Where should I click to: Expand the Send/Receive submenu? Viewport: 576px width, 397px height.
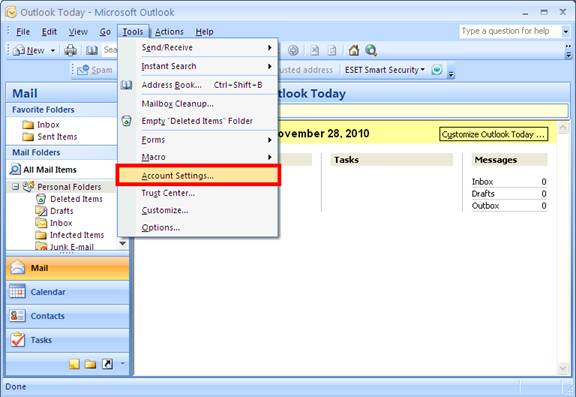[198, 48]
